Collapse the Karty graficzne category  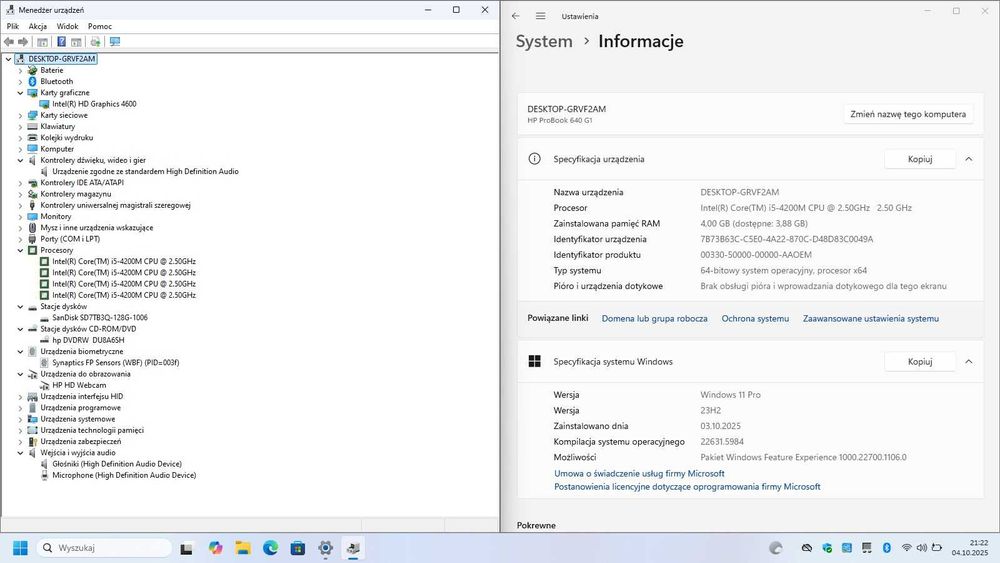(x=20, y=93)
